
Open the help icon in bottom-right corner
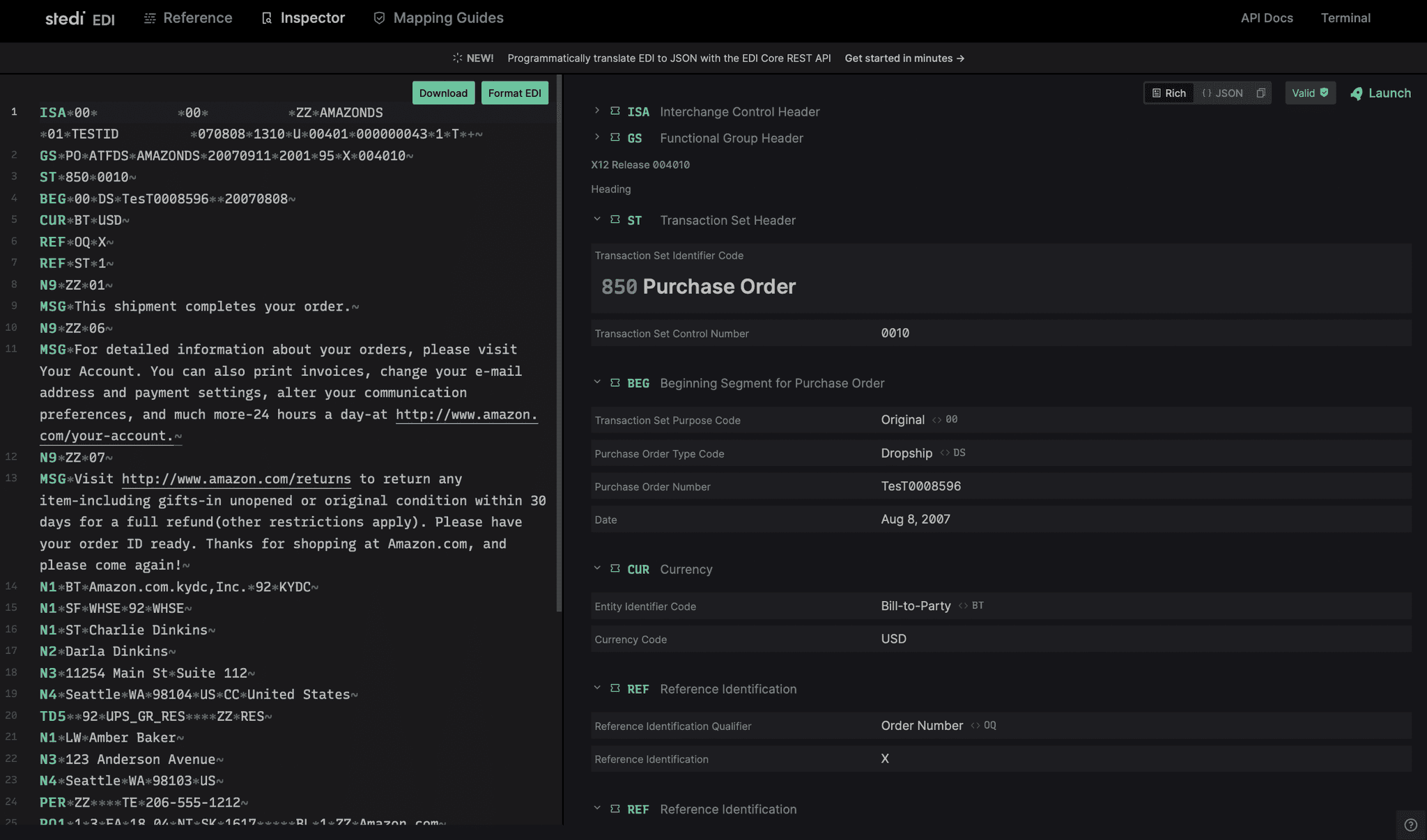[1412, 825]
